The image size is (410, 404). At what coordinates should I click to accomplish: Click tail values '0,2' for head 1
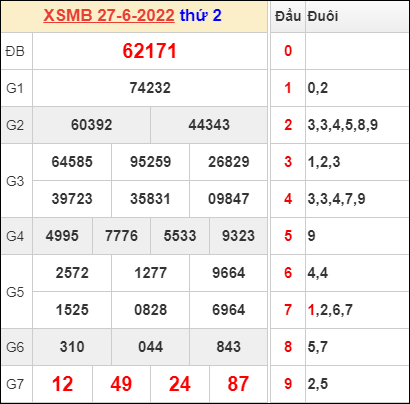coord(318,88)
